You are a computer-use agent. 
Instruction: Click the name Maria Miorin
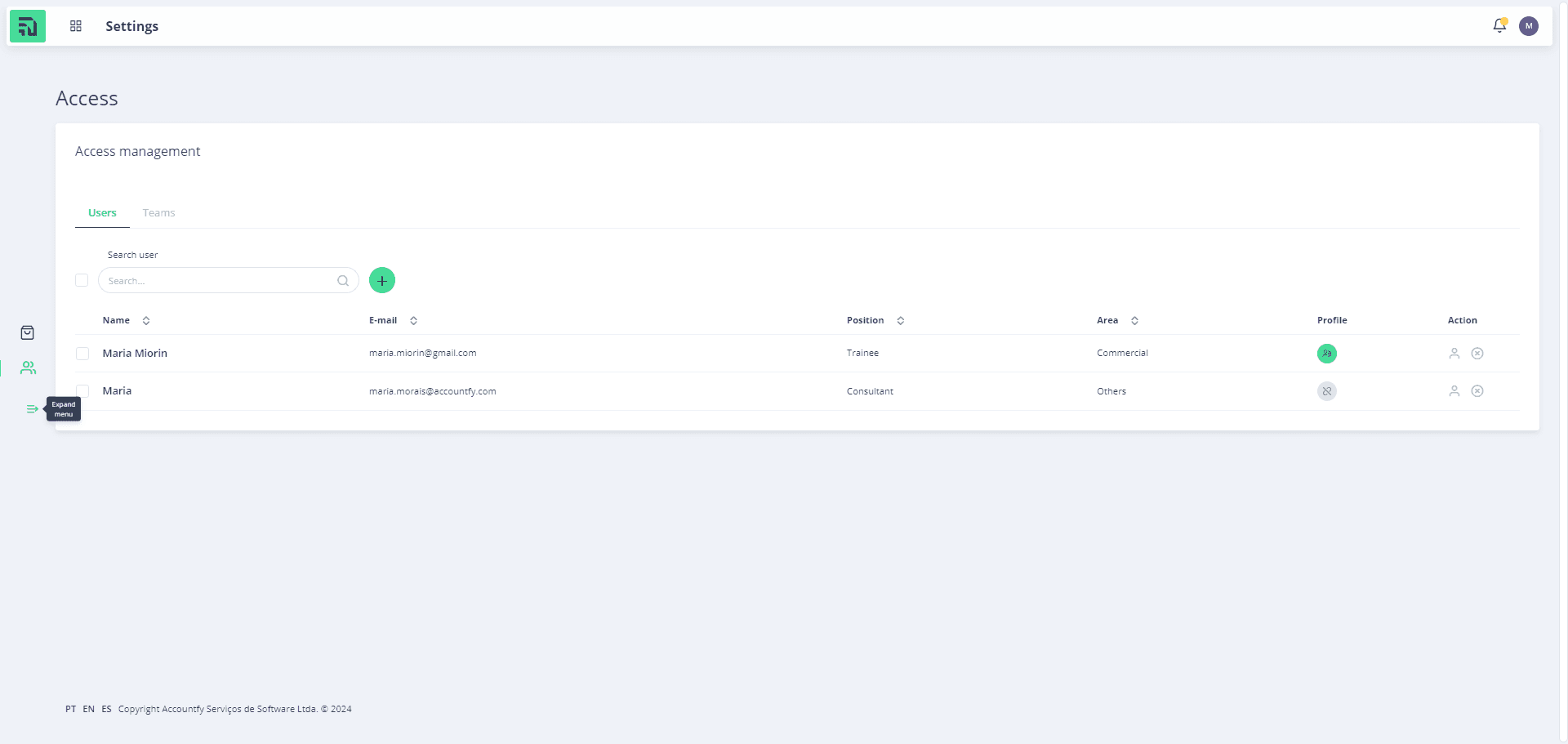click(x=135, y=354)
